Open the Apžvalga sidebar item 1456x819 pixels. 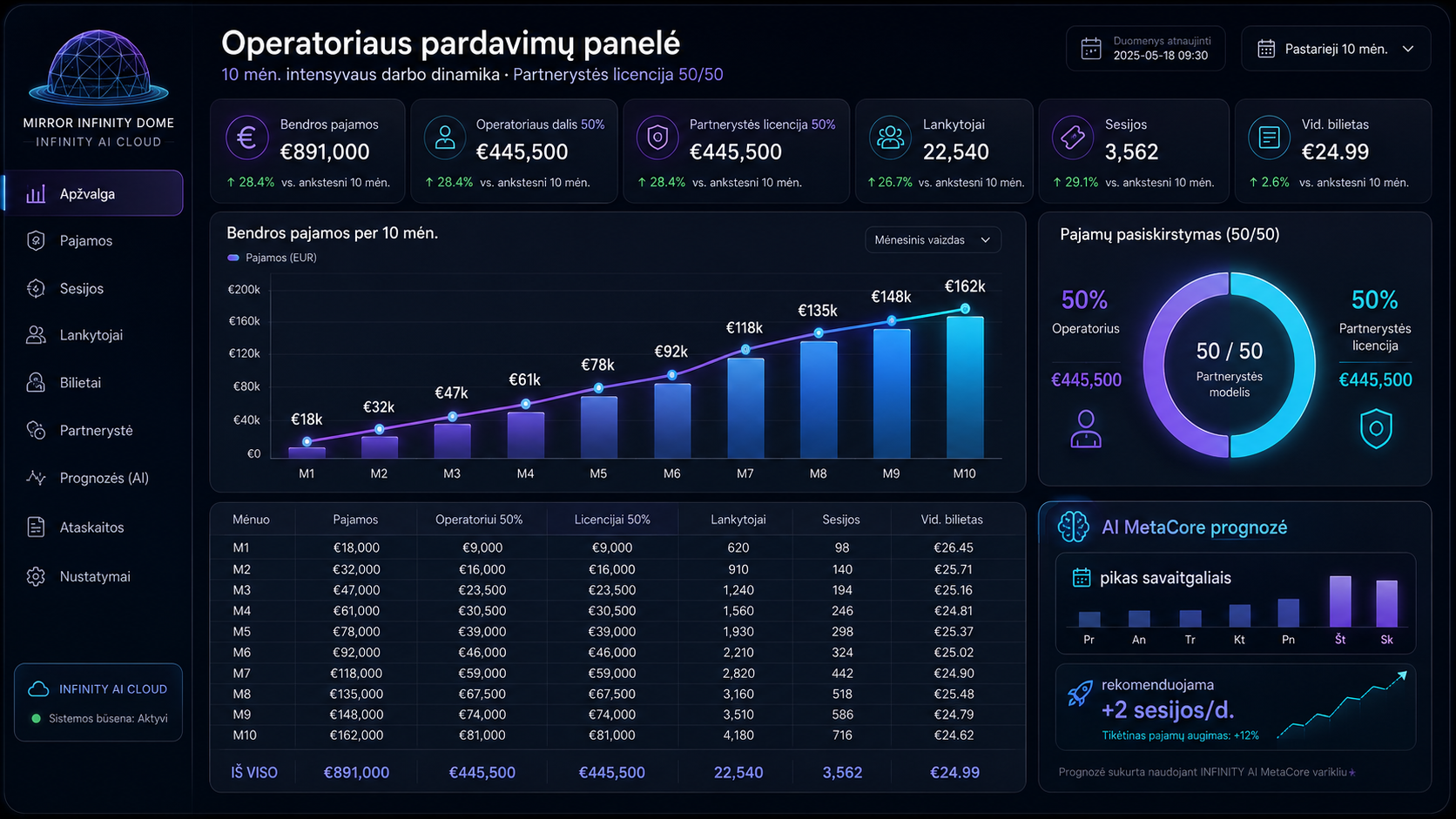94,193
